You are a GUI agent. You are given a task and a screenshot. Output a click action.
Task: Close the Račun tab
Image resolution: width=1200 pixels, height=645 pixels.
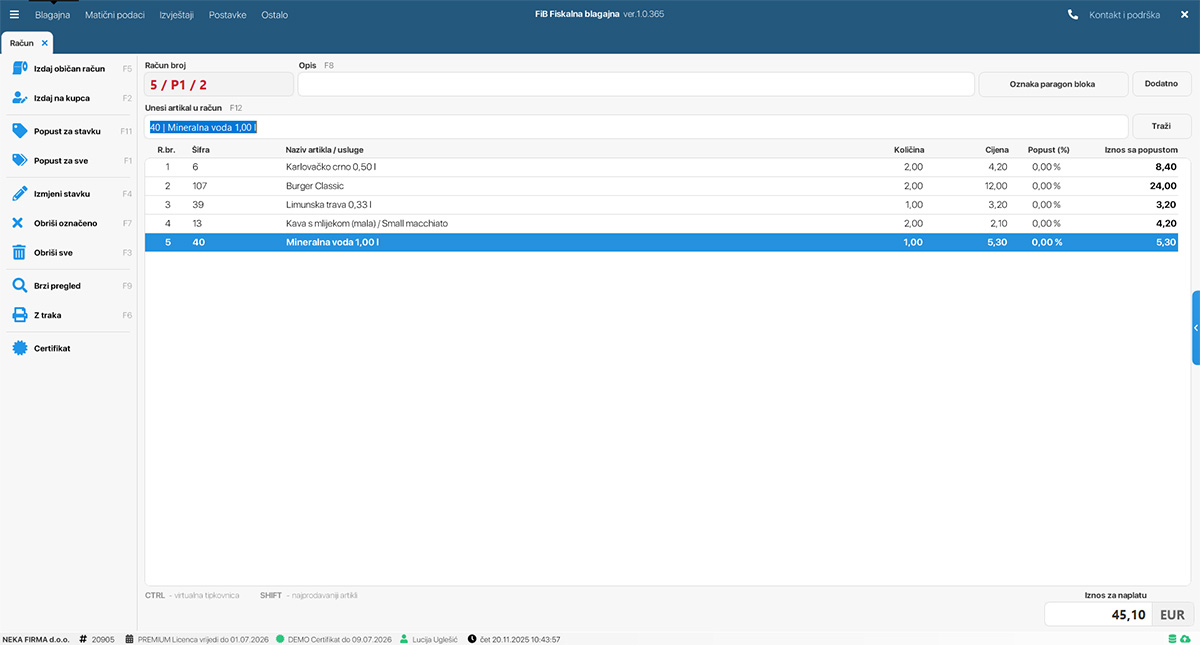(45, 43)
